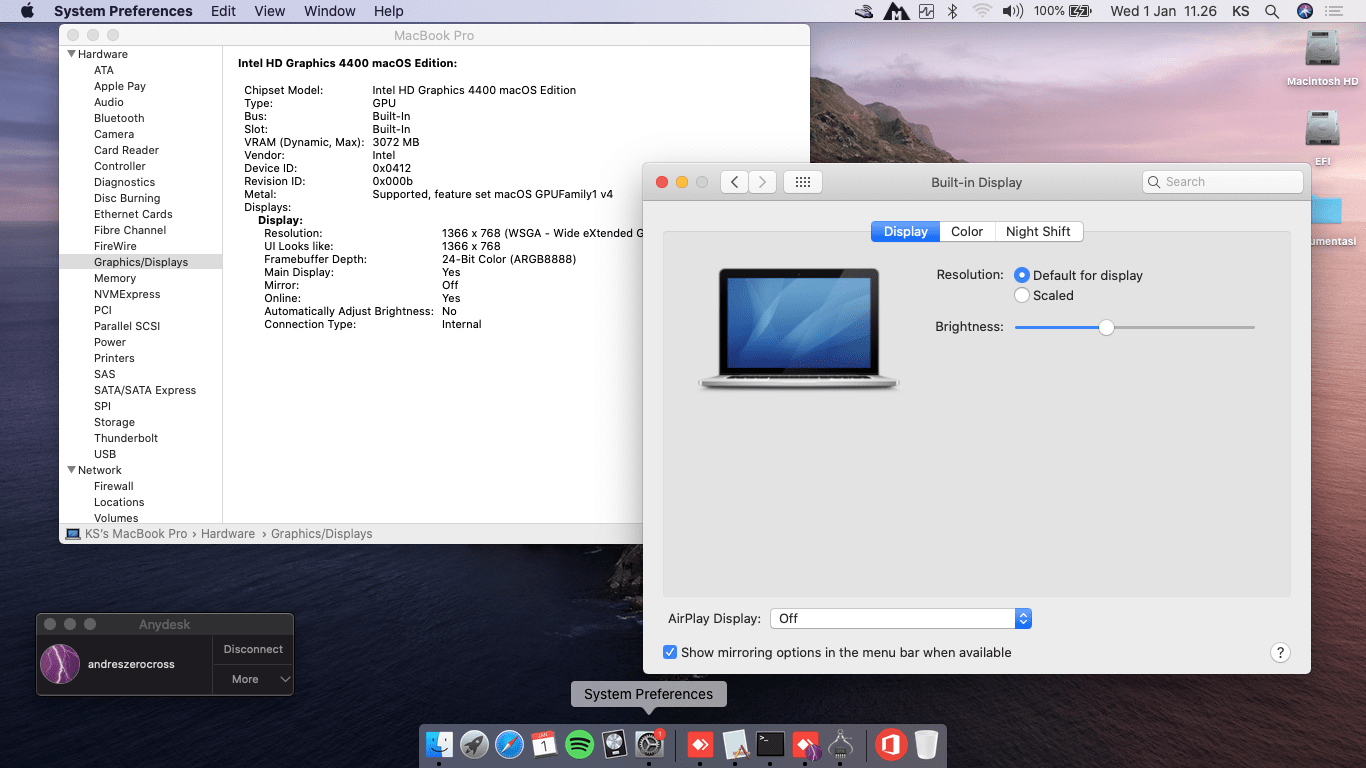Switch to the Night Shift tab
Image resolution: width=1366 pixels, height=768 pixels.
[x=1038, y=231]
